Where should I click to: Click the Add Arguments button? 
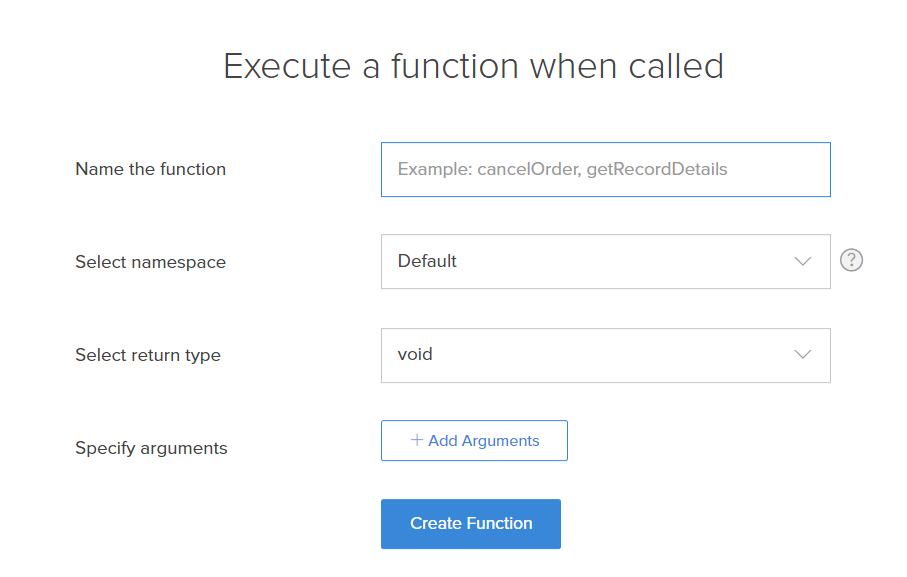pyautogui.click(x=474, y=441)
